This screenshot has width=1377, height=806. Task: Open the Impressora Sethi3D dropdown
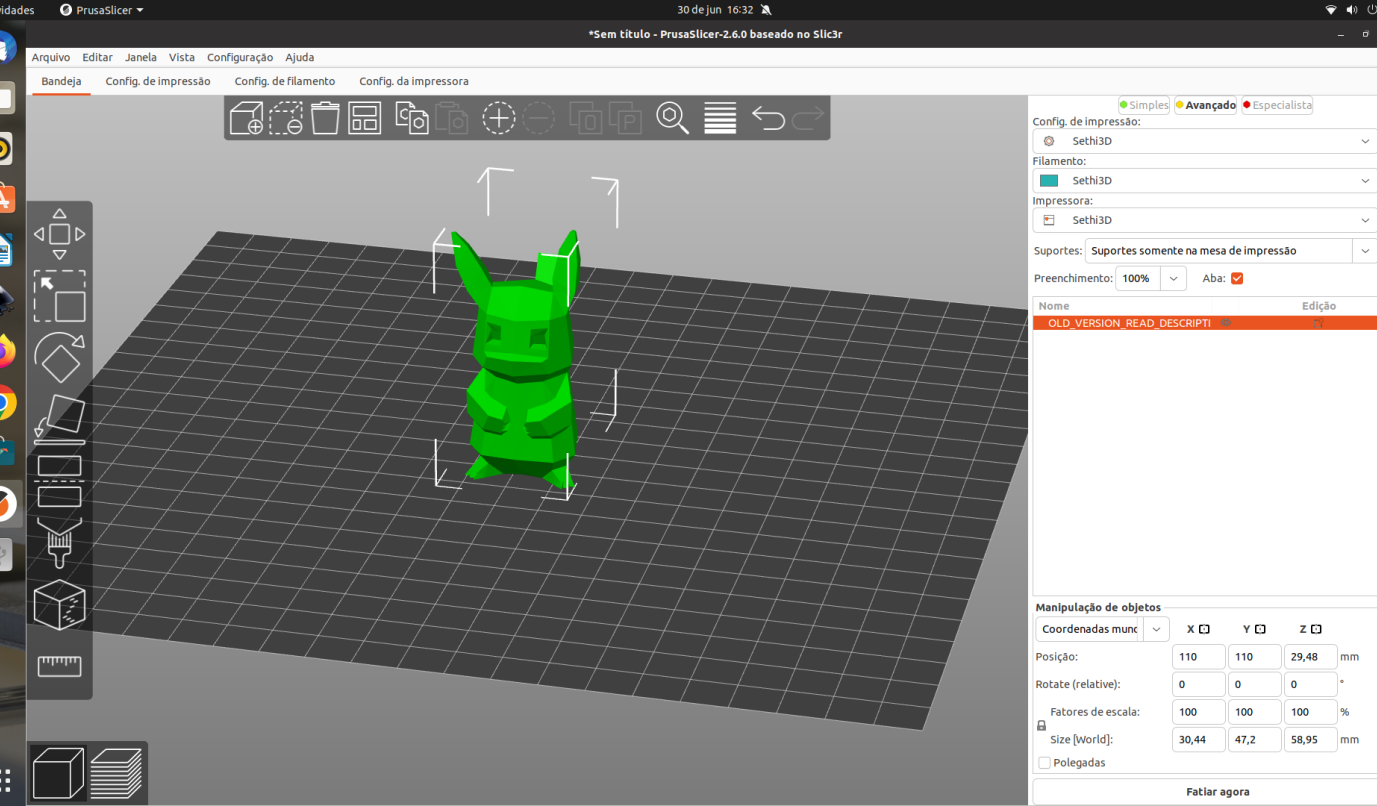pyautogui.click(x=1205, y=220)
